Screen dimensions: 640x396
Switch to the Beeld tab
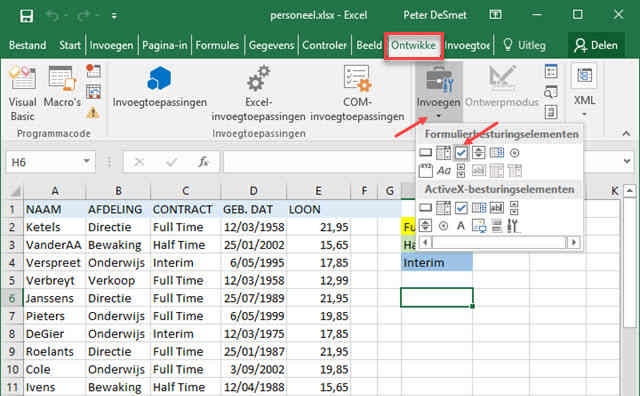tap(369, 45)
